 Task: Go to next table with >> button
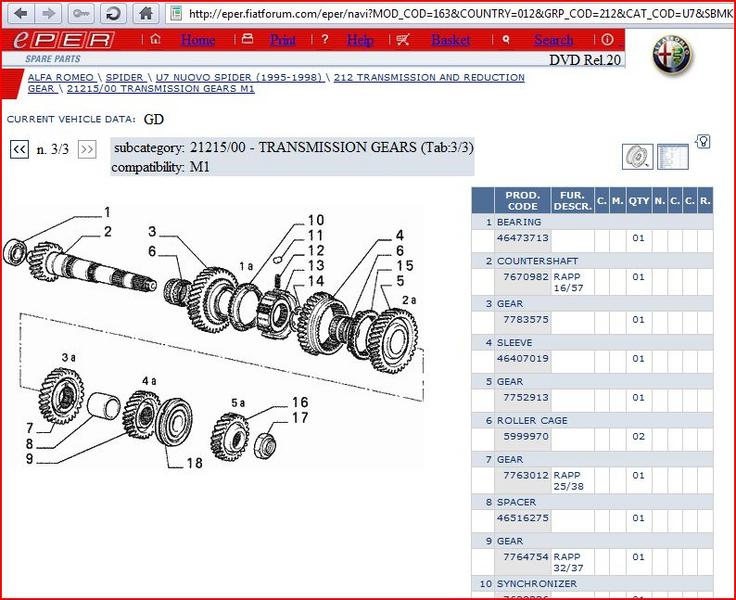87,150
